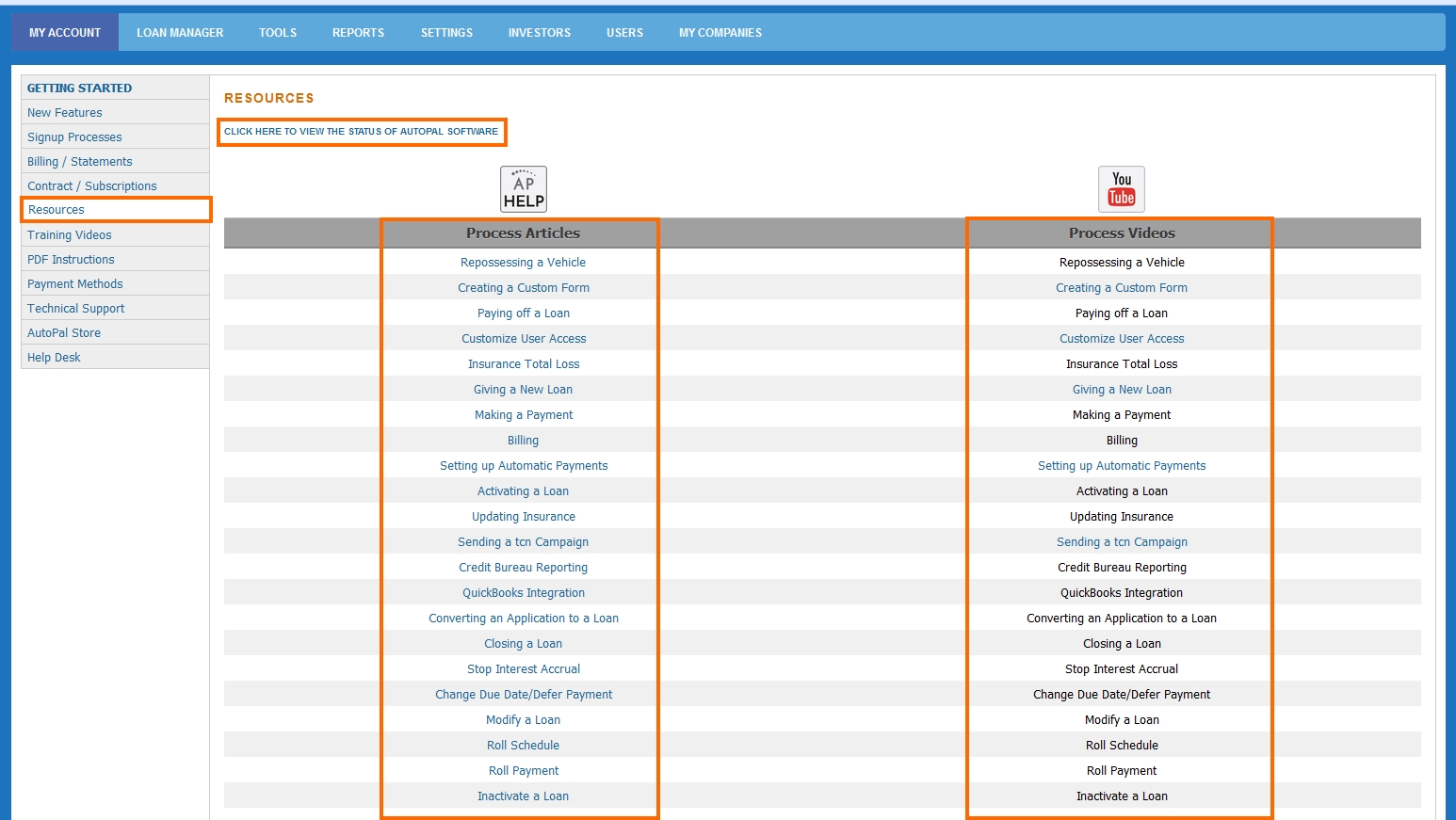Open Closing a Loan article
1456x820 pixels.
(523, 644)
